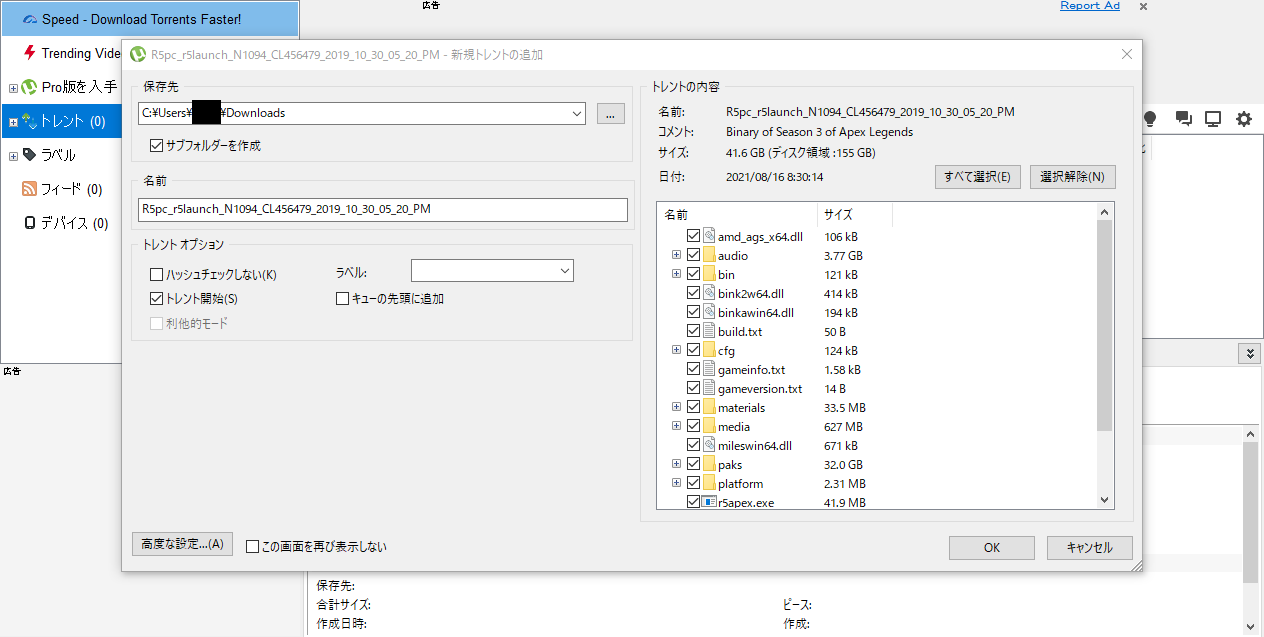
Task: Uncheck the media folder checkbox
Action: coord(693,426)
